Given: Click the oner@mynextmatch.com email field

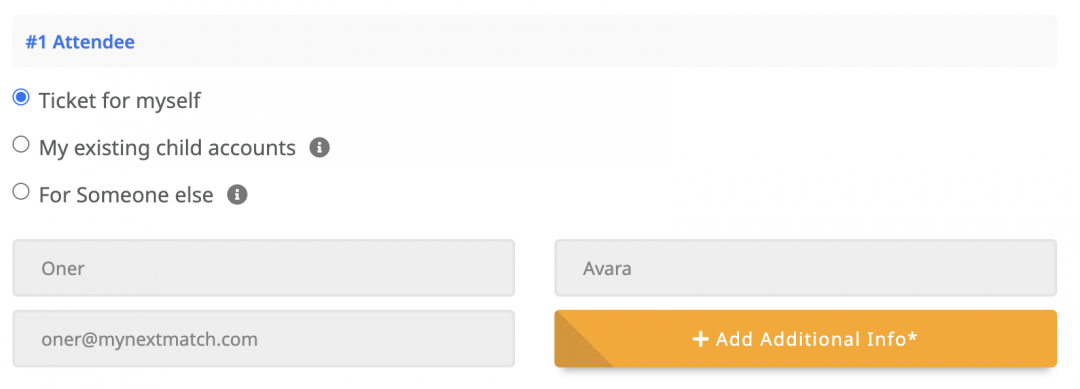Looking at the screenshot, I should pyautogui.click(x=264, y=339).
